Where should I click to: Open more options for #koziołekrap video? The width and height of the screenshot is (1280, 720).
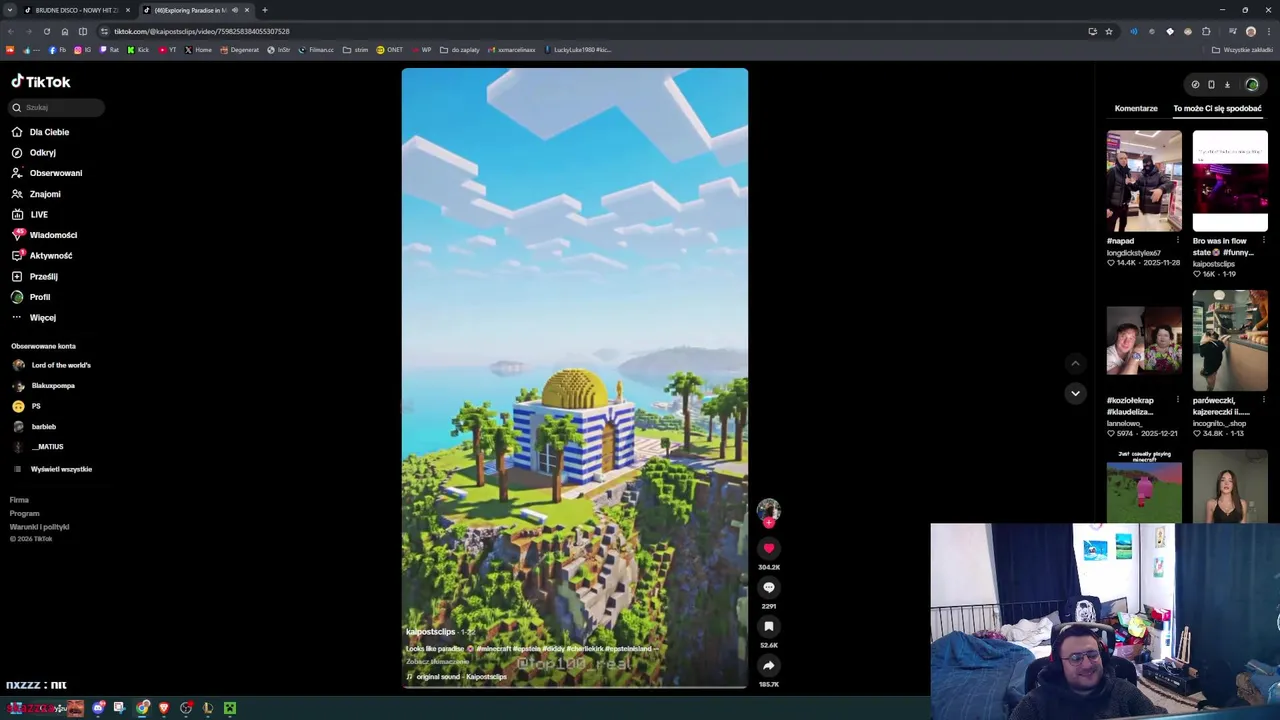point(1177,401)
